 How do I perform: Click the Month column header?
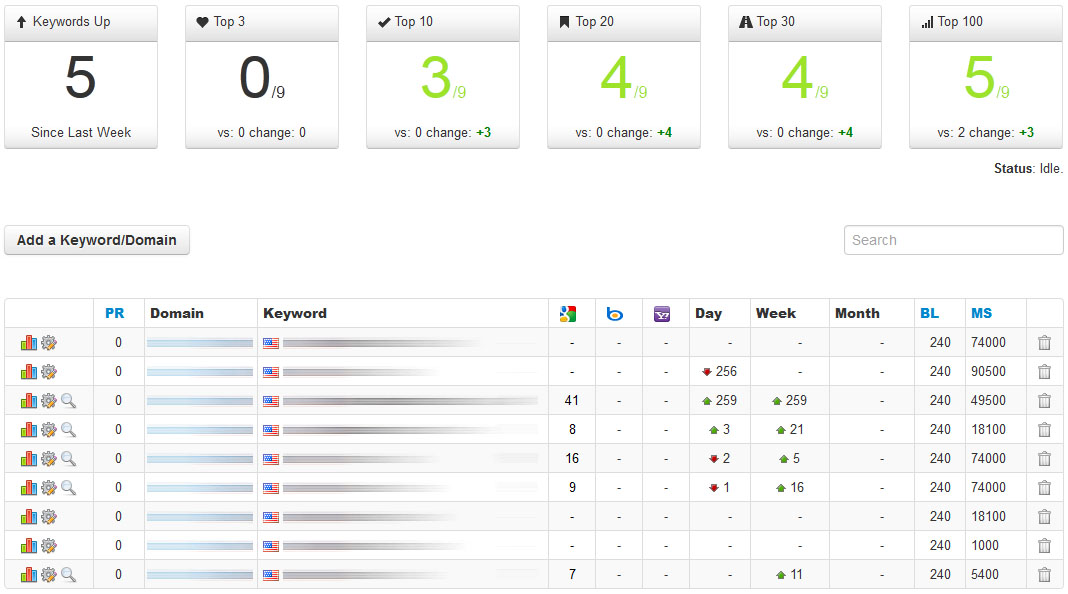858,313
